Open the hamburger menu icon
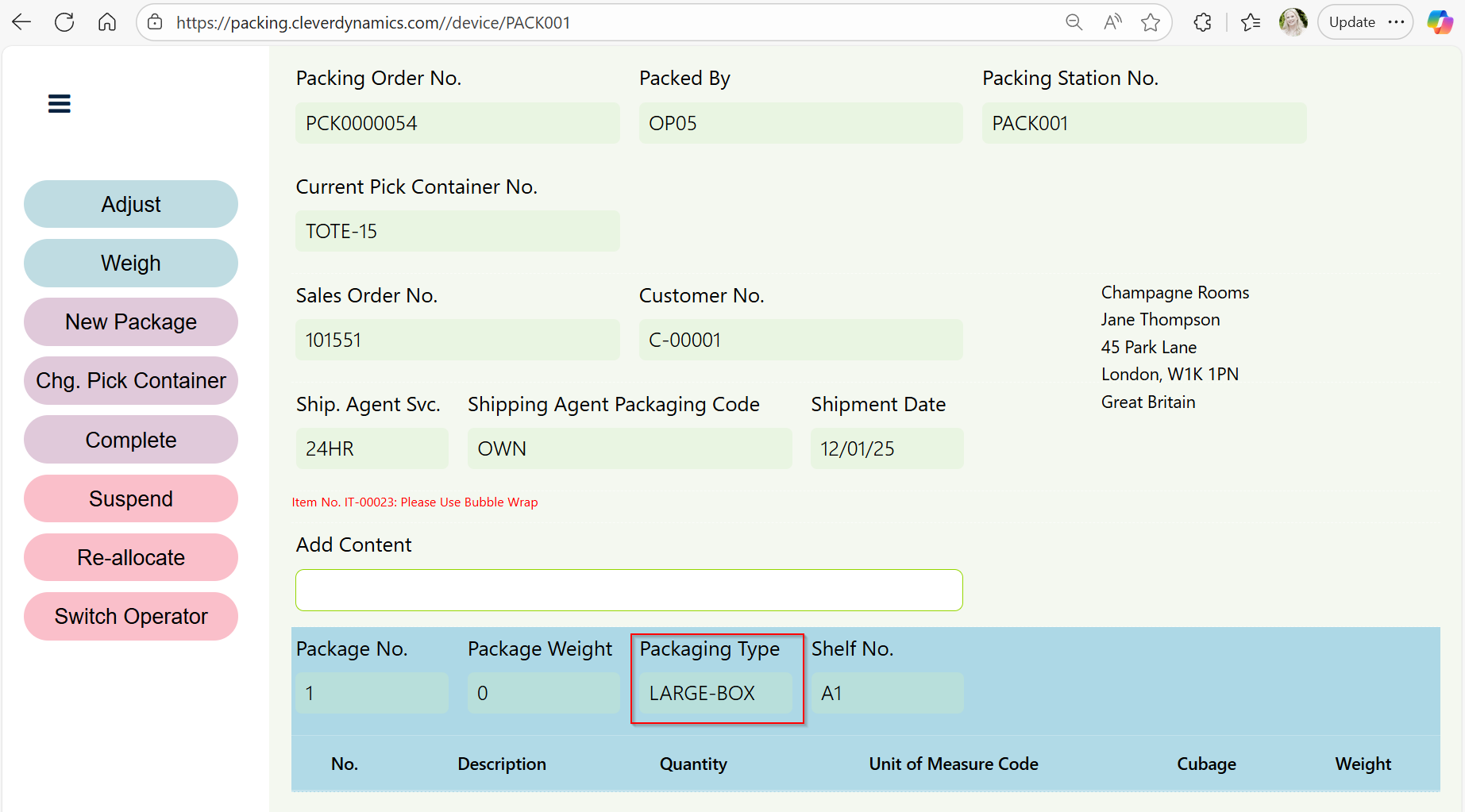The image size is (1465, 812). [x=60, y=104]
